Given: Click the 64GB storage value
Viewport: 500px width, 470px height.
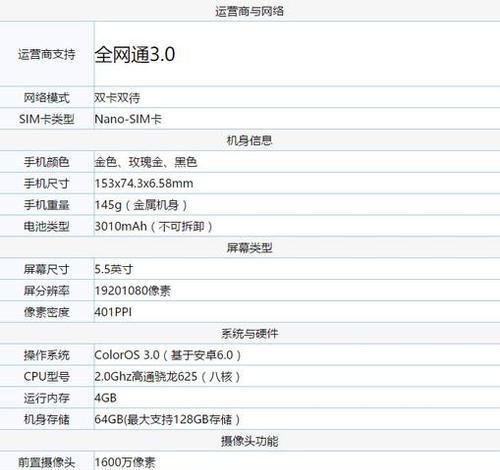Looking at the screenshot, I should pyautogui.click(x=167, y=419).
